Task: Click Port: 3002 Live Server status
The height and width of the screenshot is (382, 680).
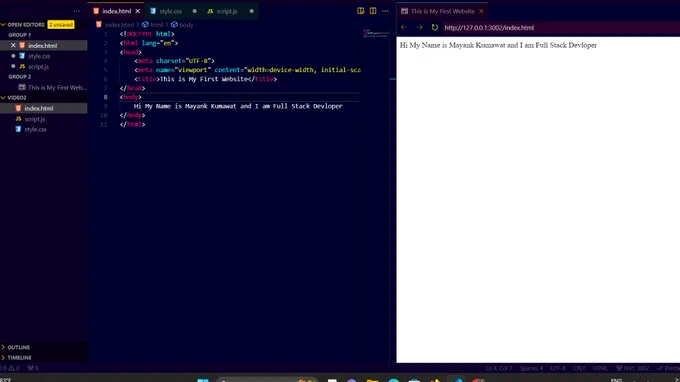Action: coord(633,369)
